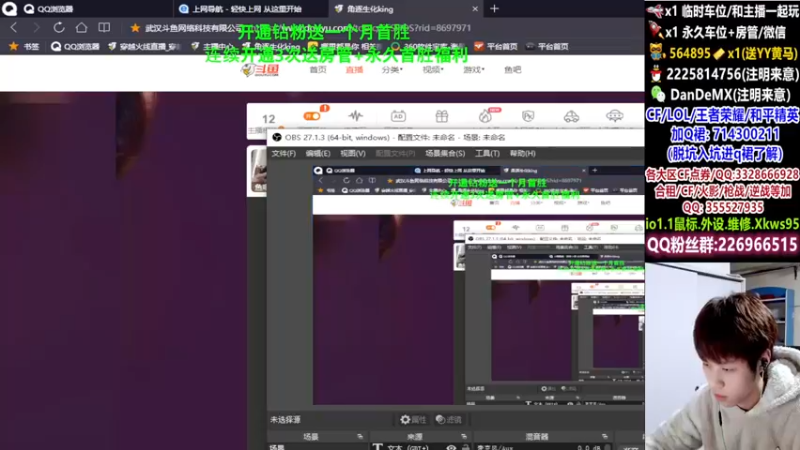
Task: Open the waveform audio icon in Douyu toolbar
Action: tap(356, 116)
